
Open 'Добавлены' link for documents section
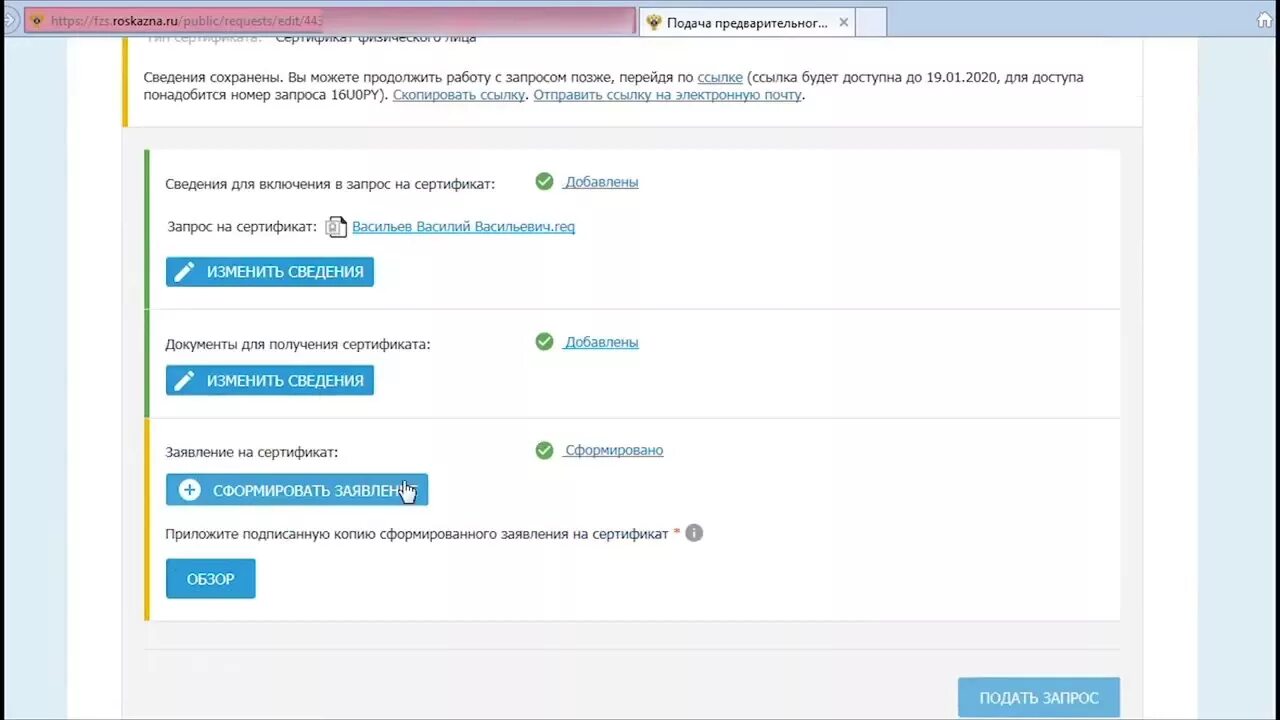click(601, 342)
